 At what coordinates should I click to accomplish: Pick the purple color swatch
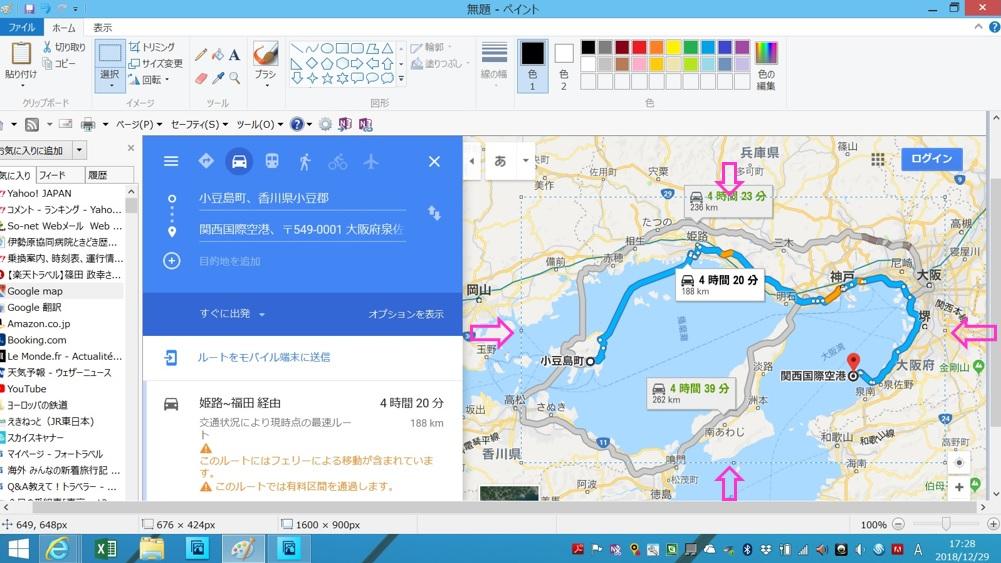[x=742, y=47]
